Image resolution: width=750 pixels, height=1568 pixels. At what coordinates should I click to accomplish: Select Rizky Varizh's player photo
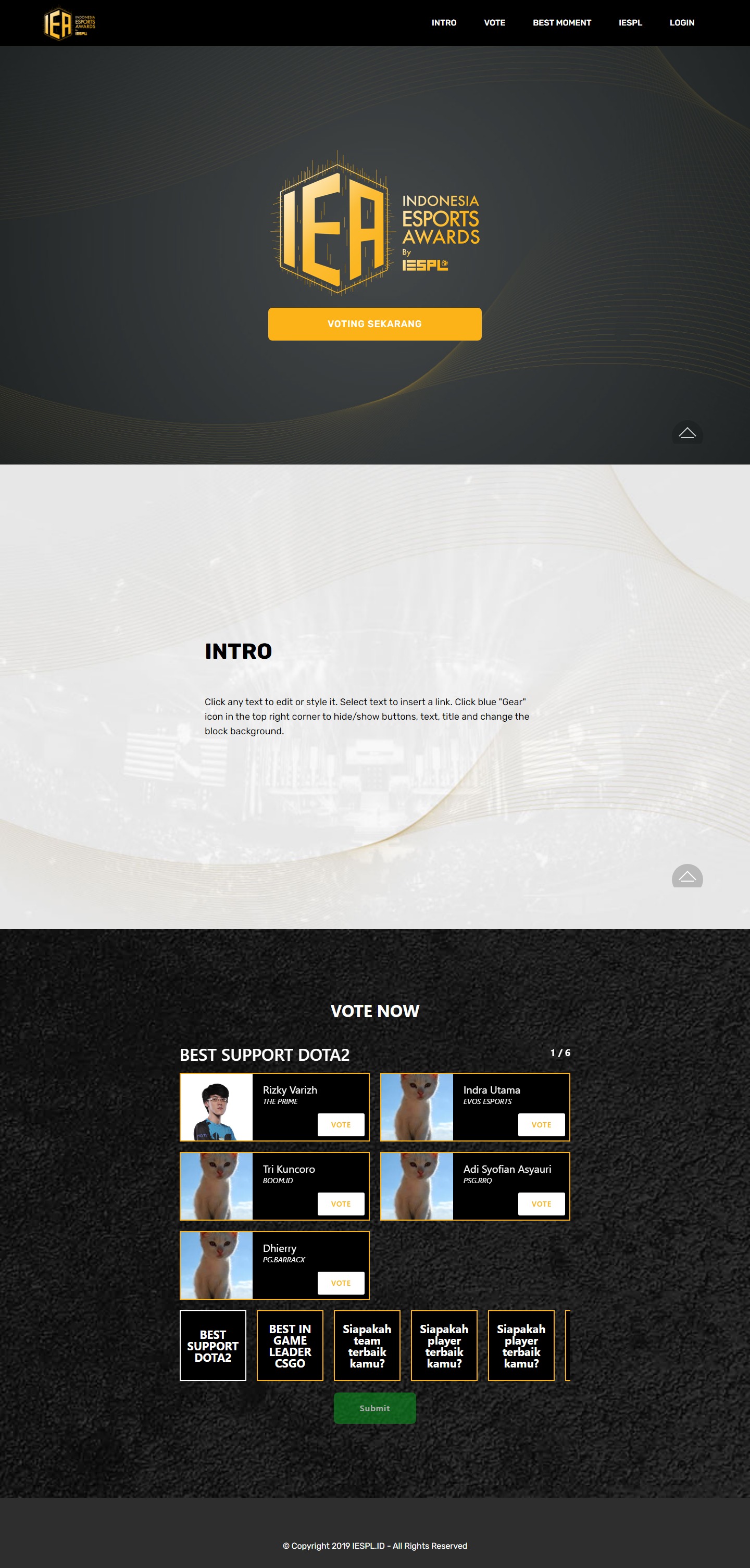[x=217, y=1107]
